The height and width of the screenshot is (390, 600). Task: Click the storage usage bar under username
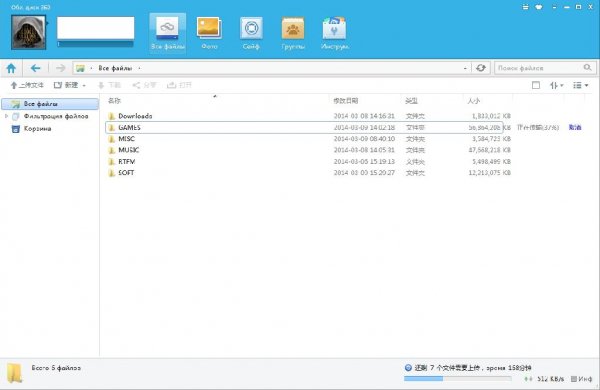tap(95, 44)
